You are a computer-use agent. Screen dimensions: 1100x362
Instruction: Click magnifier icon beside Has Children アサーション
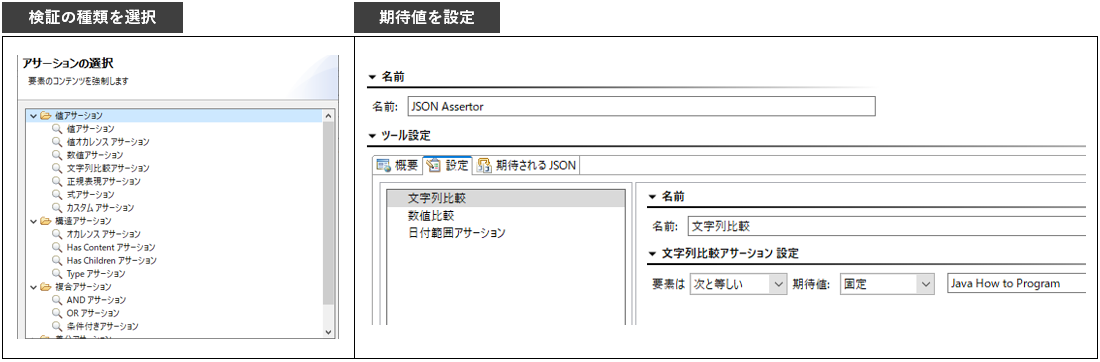(56, 260)
